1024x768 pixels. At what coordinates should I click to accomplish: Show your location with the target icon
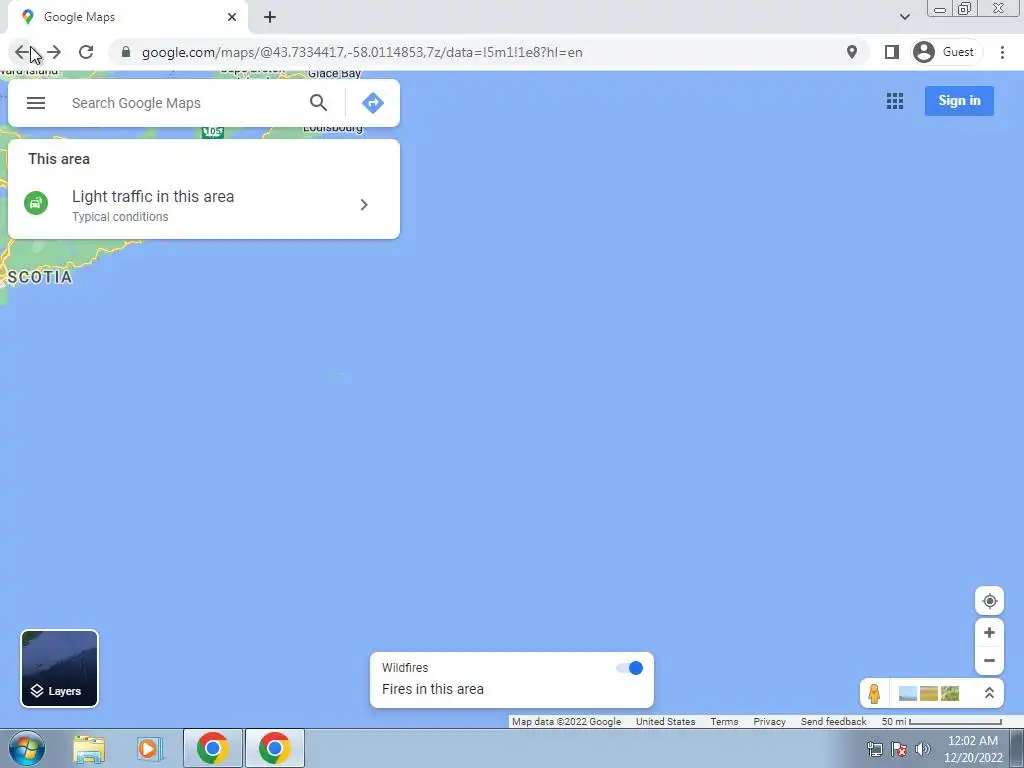coord(989,601)
